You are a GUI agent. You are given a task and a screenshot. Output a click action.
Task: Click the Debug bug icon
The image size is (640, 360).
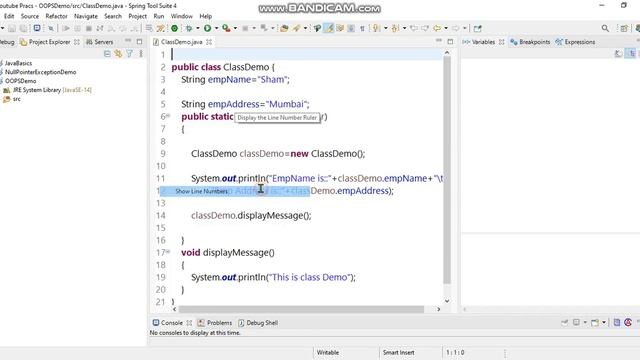point(189,28)
